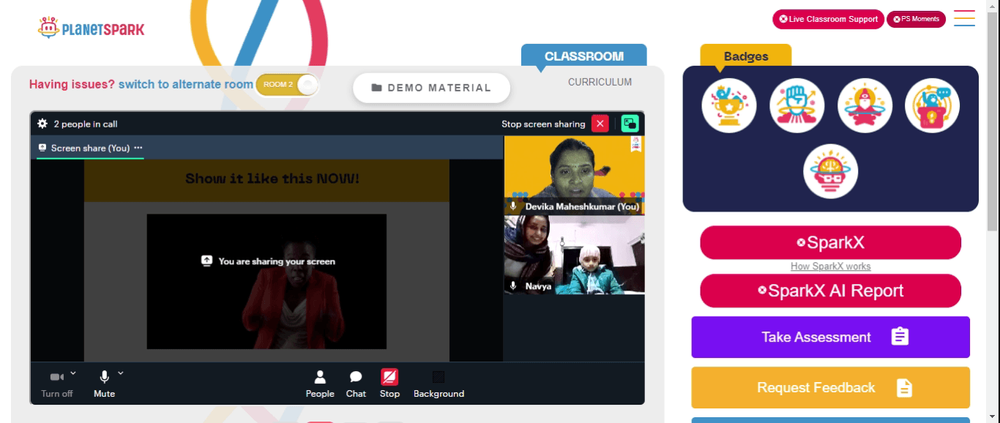Screen dimensions: 1000x423
Task: Expand camera options chevron
Action: pyautogui.click(x=73, y=373)
